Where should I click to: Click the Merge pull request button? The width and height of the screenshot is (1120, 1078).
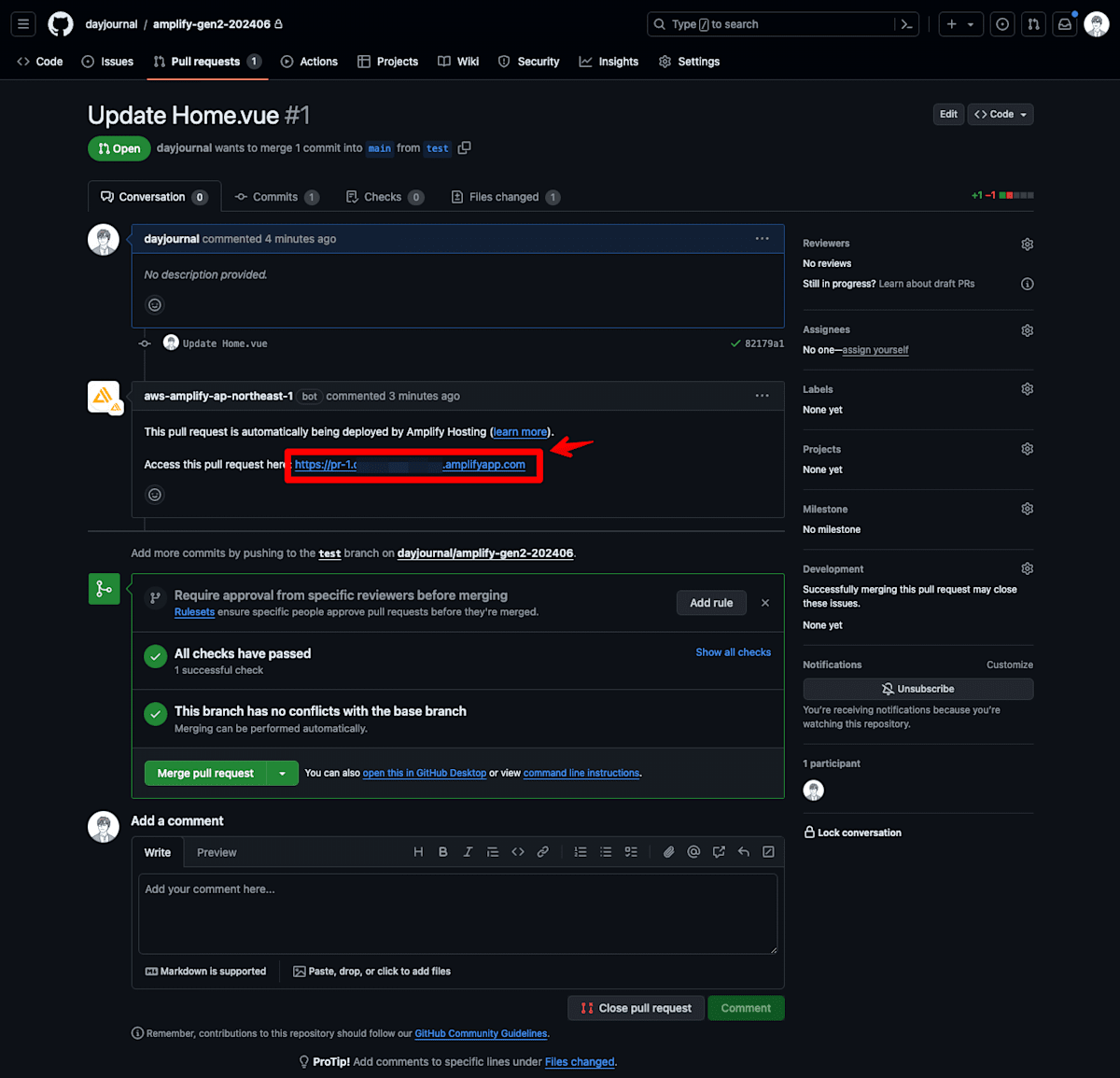click(x=205, y=773)
